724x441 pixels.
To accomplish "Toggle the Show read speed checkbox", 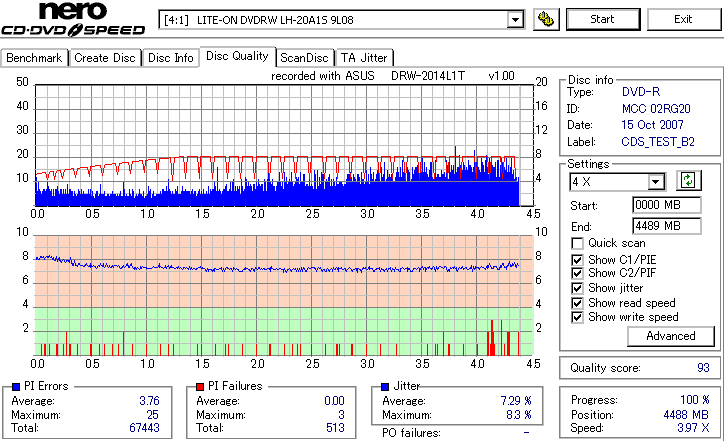I will [577, 303].
